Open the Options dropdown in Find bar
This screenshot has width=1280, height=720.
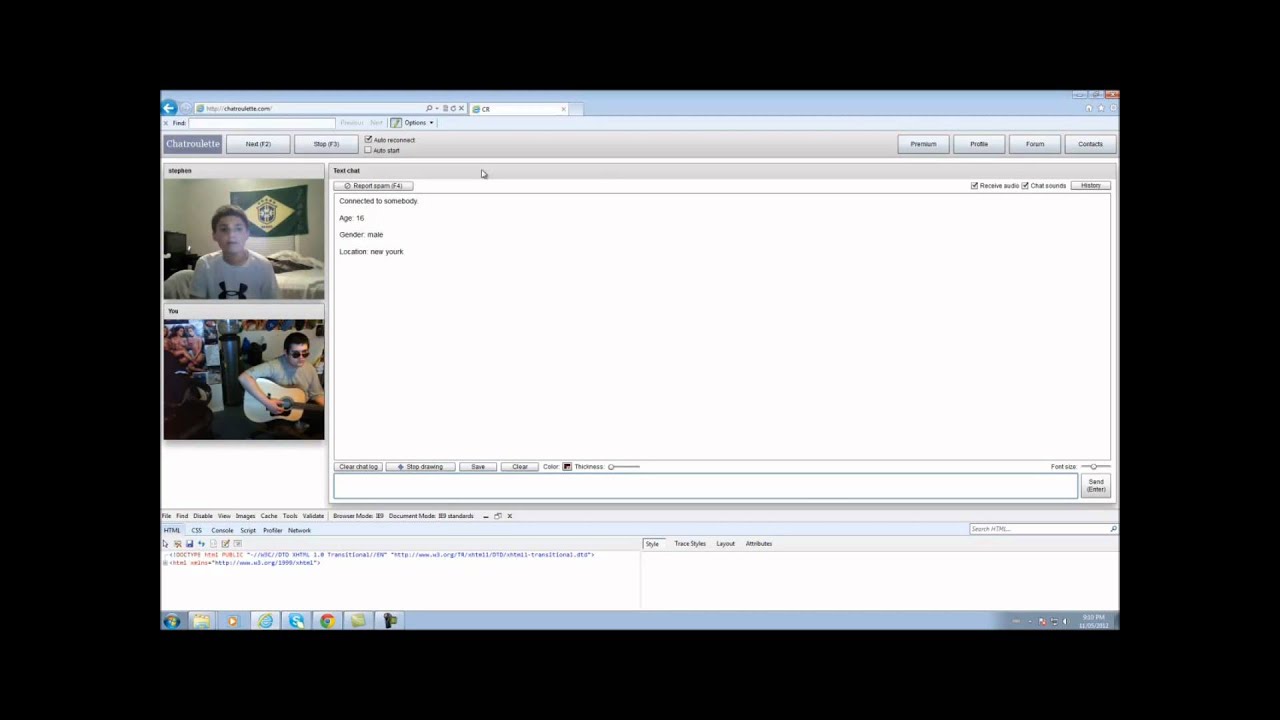click(419, 123)
